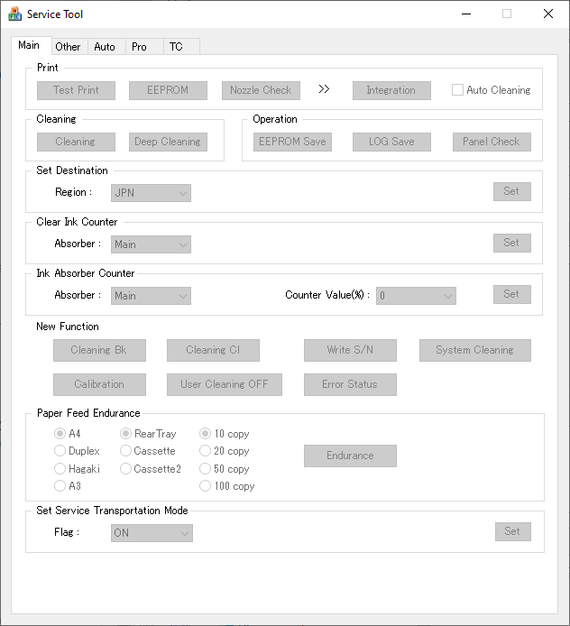Open the Flag dropdown set to ON

152,533
